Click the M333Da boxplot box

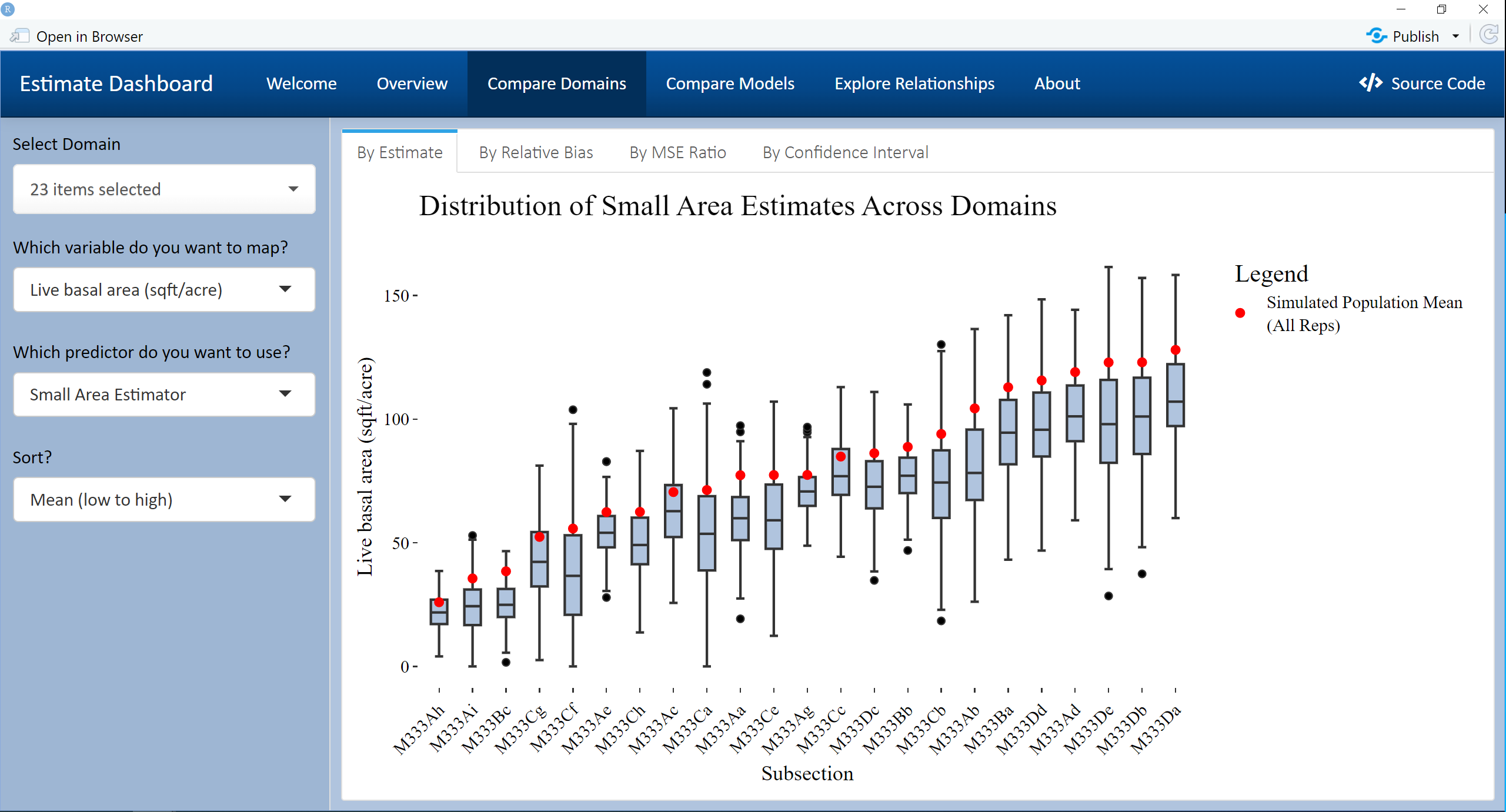click(1175, 395)
